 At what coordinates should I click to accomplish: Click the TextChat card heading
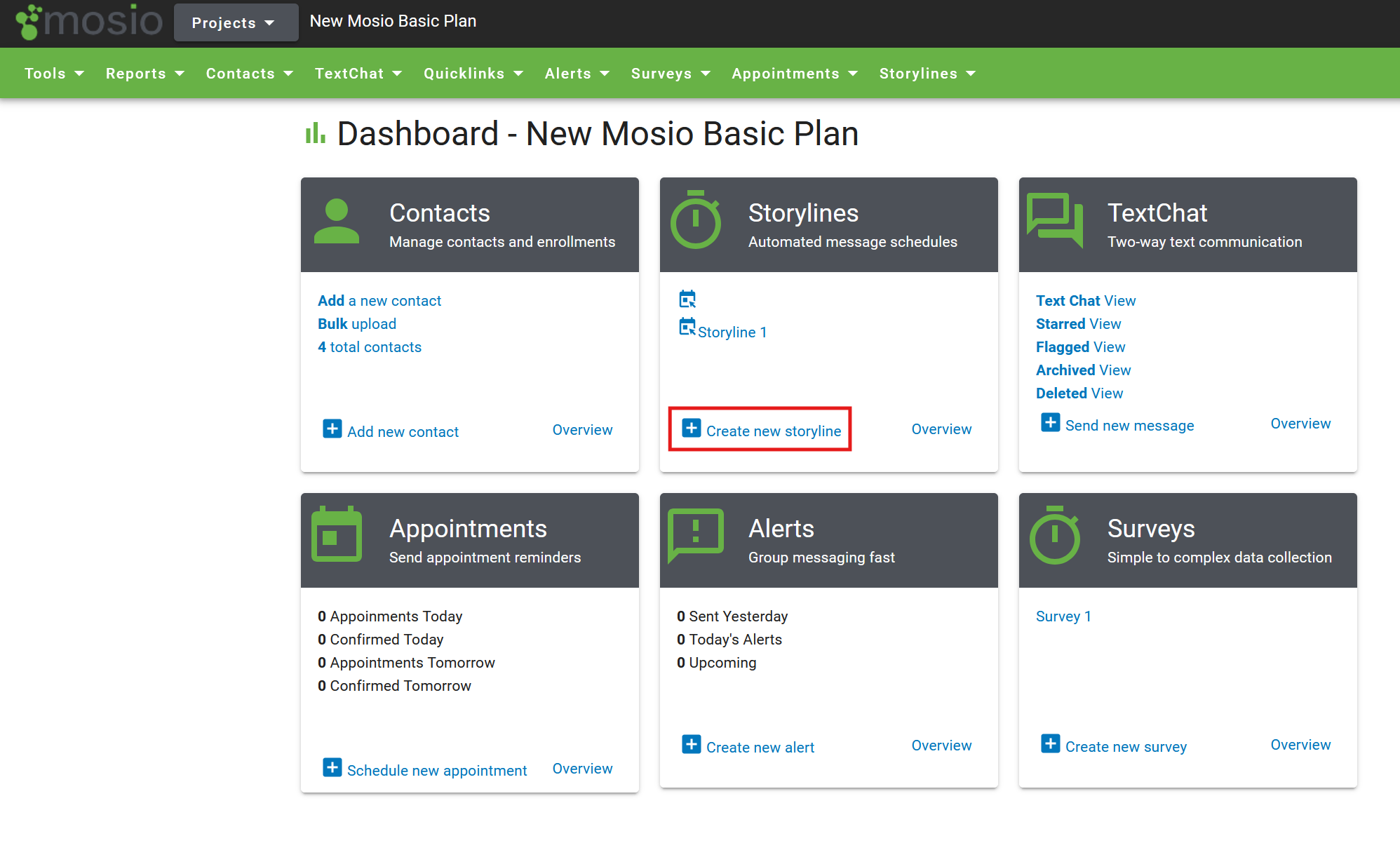point(1157,213)
